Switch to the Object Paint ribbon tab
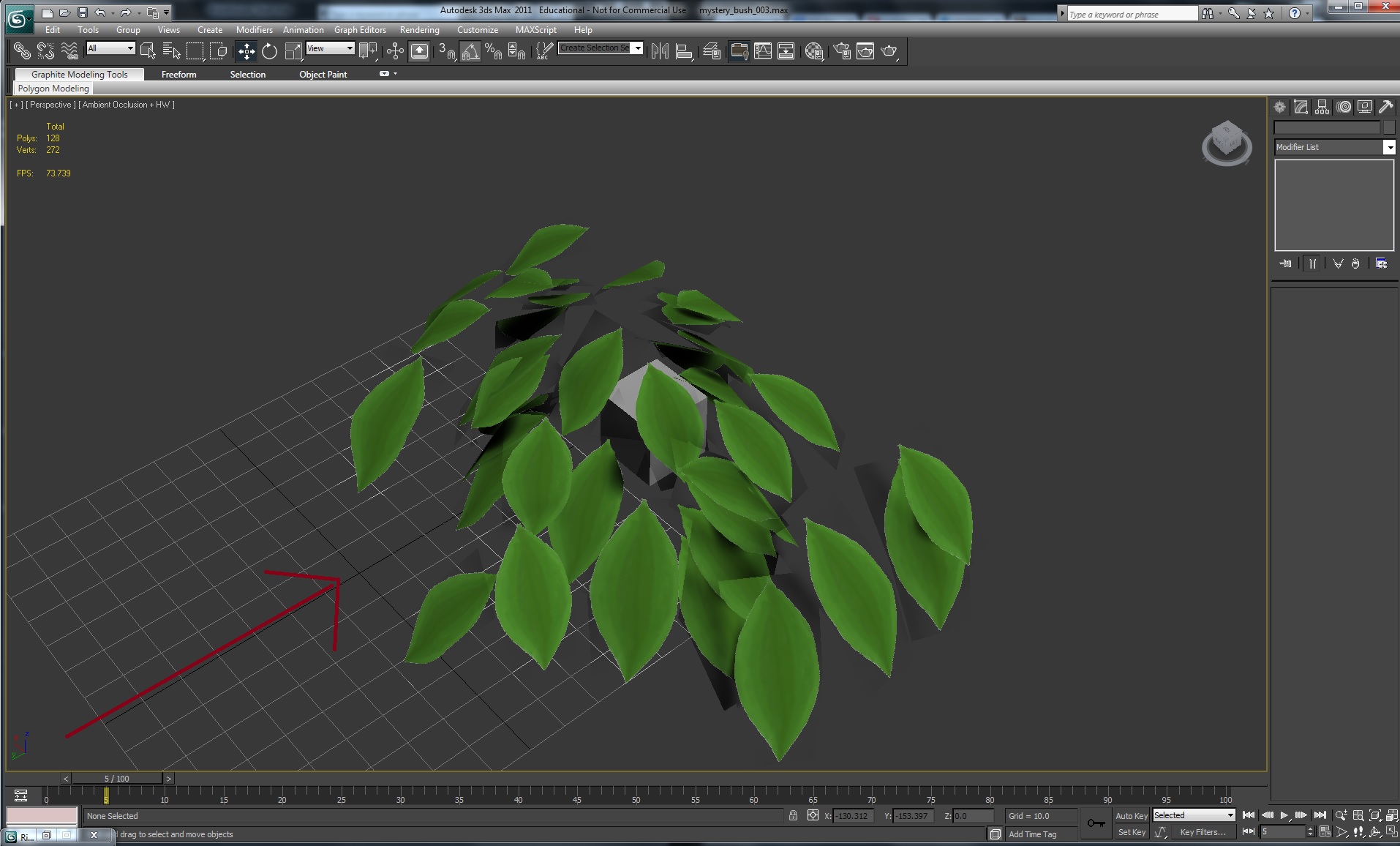 coord(323,75)
